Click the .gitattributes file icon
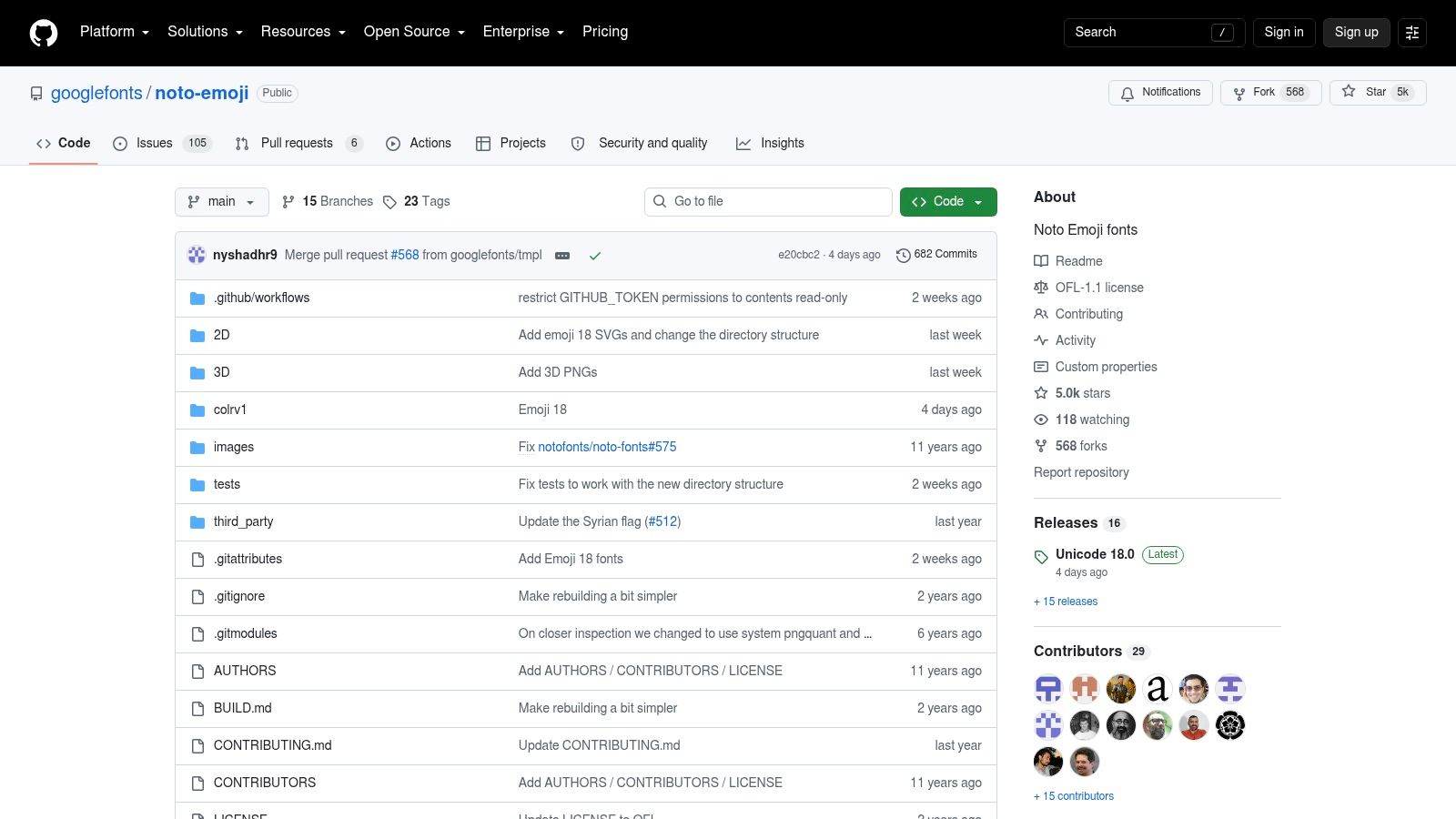This screenshot has width=1456, height=819. pos(197,560)
